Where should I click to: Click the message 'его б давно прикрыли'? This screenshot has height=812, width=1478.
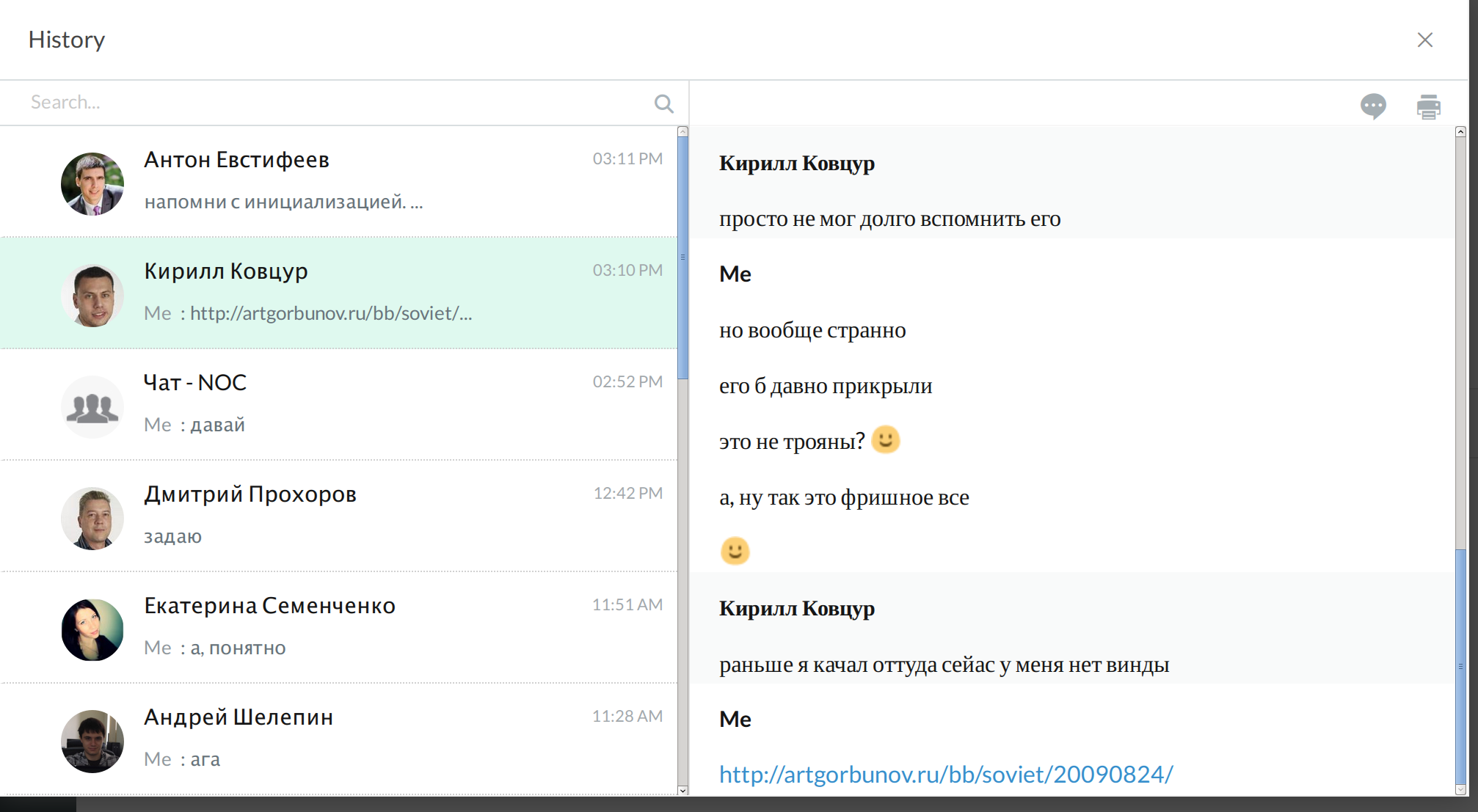pyautogui.click(x=826, y=387)
